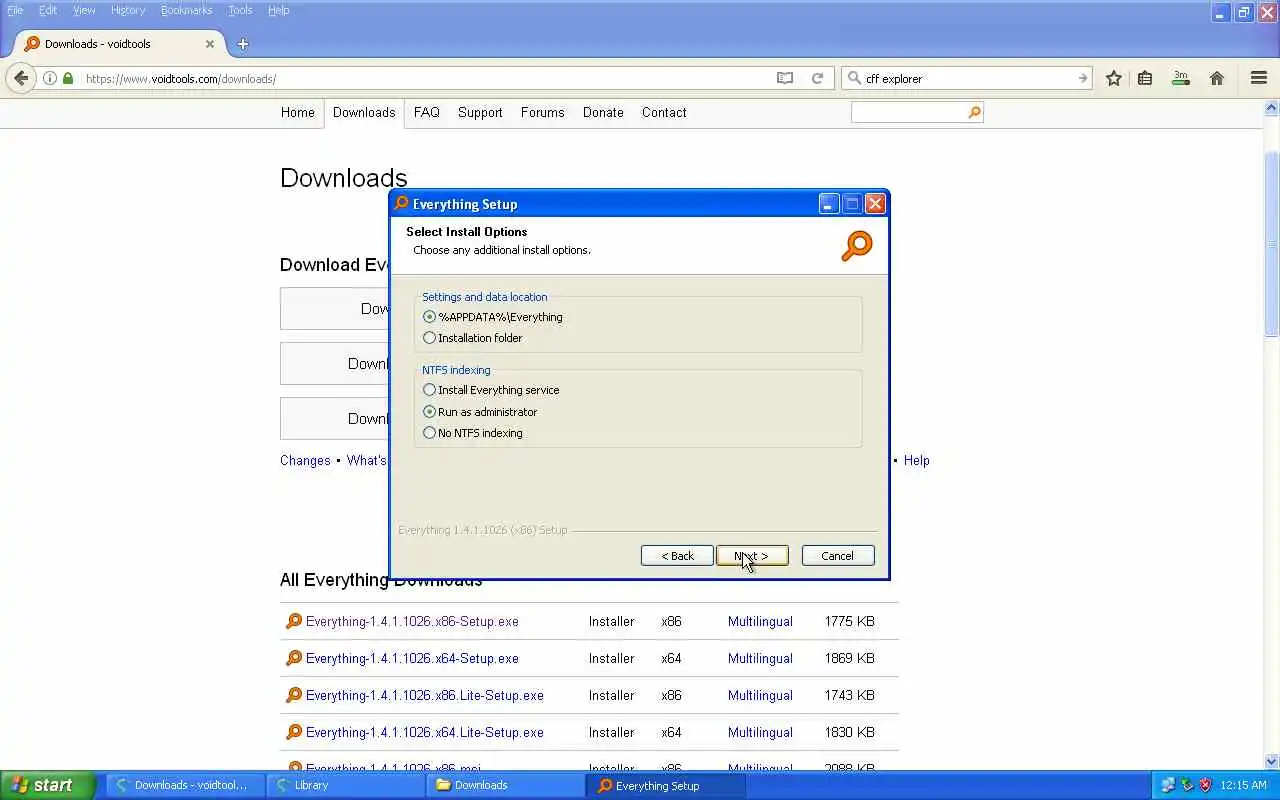Click the Everything Setup title bar icon
This screenshot has height=800, width=1280.
tap(402, 203)
